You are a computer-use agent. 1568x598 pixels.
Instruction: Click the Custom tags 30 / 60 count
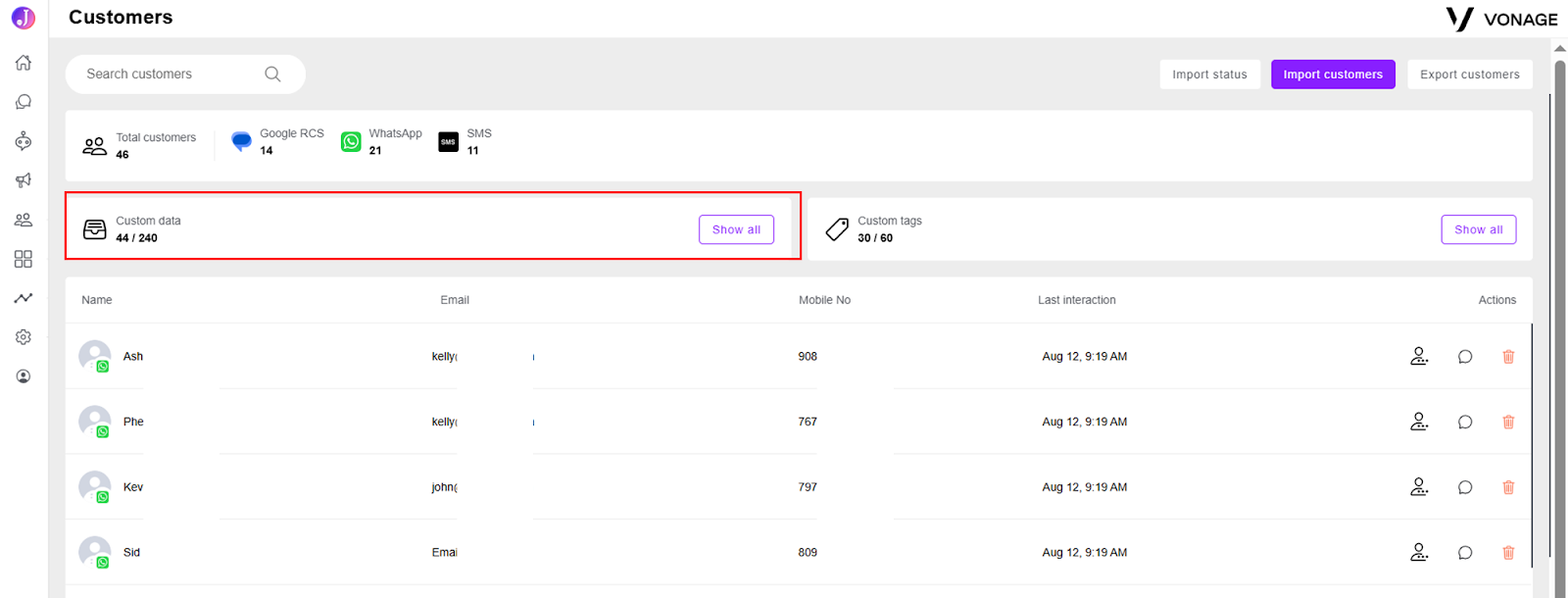coord(875,238)
